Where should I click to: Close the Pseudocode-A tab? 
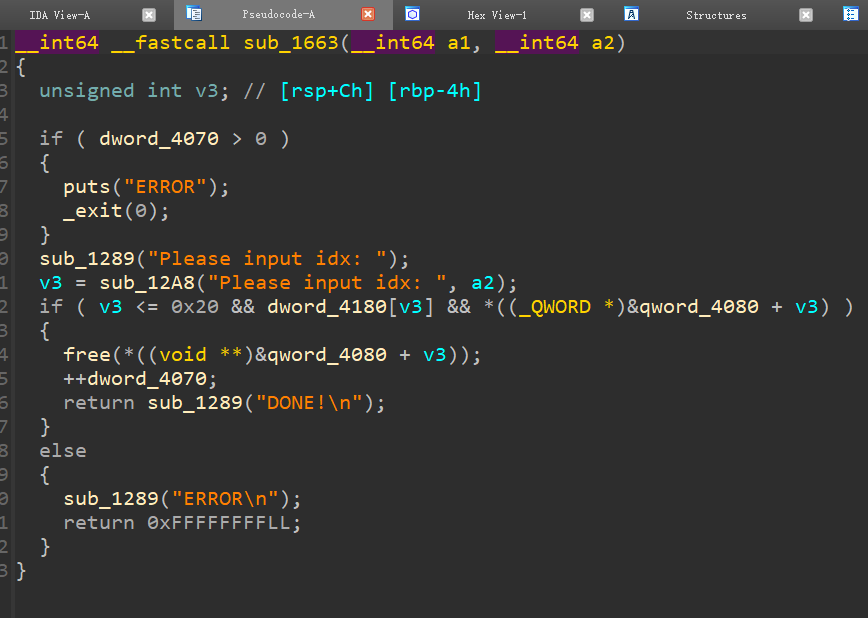click(x=368, y=15)
